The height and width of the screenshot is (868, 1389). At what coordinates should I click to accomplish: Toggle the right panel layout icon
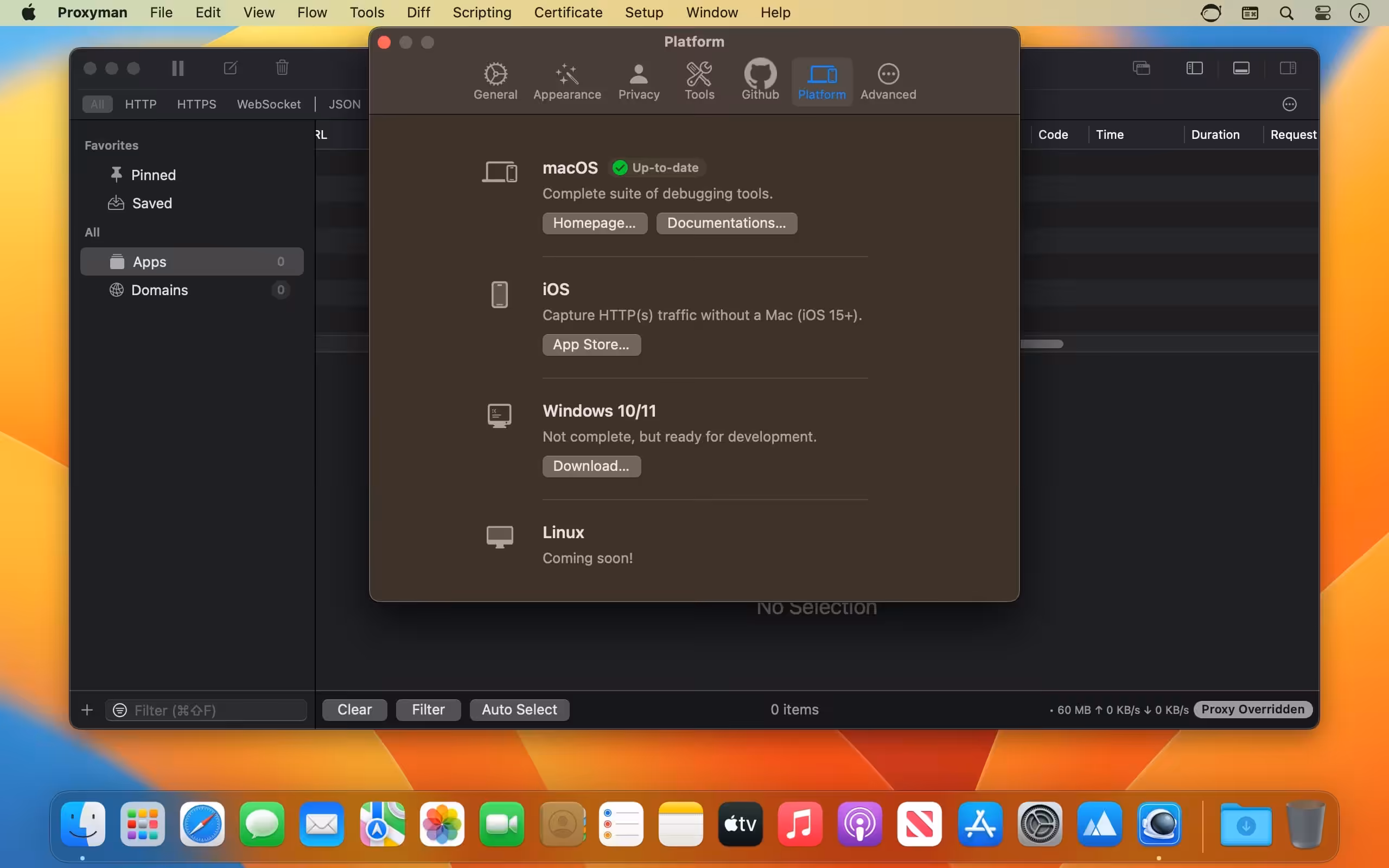pos(1288,68)
